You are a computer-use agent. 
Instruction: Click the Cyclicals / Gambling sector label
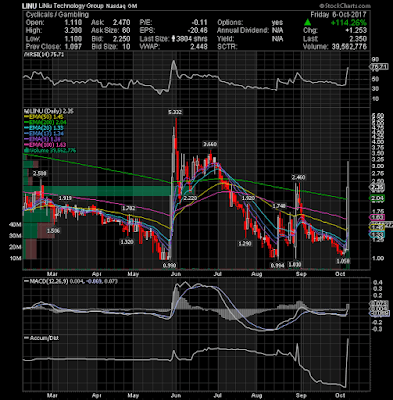tap(57, 14)
